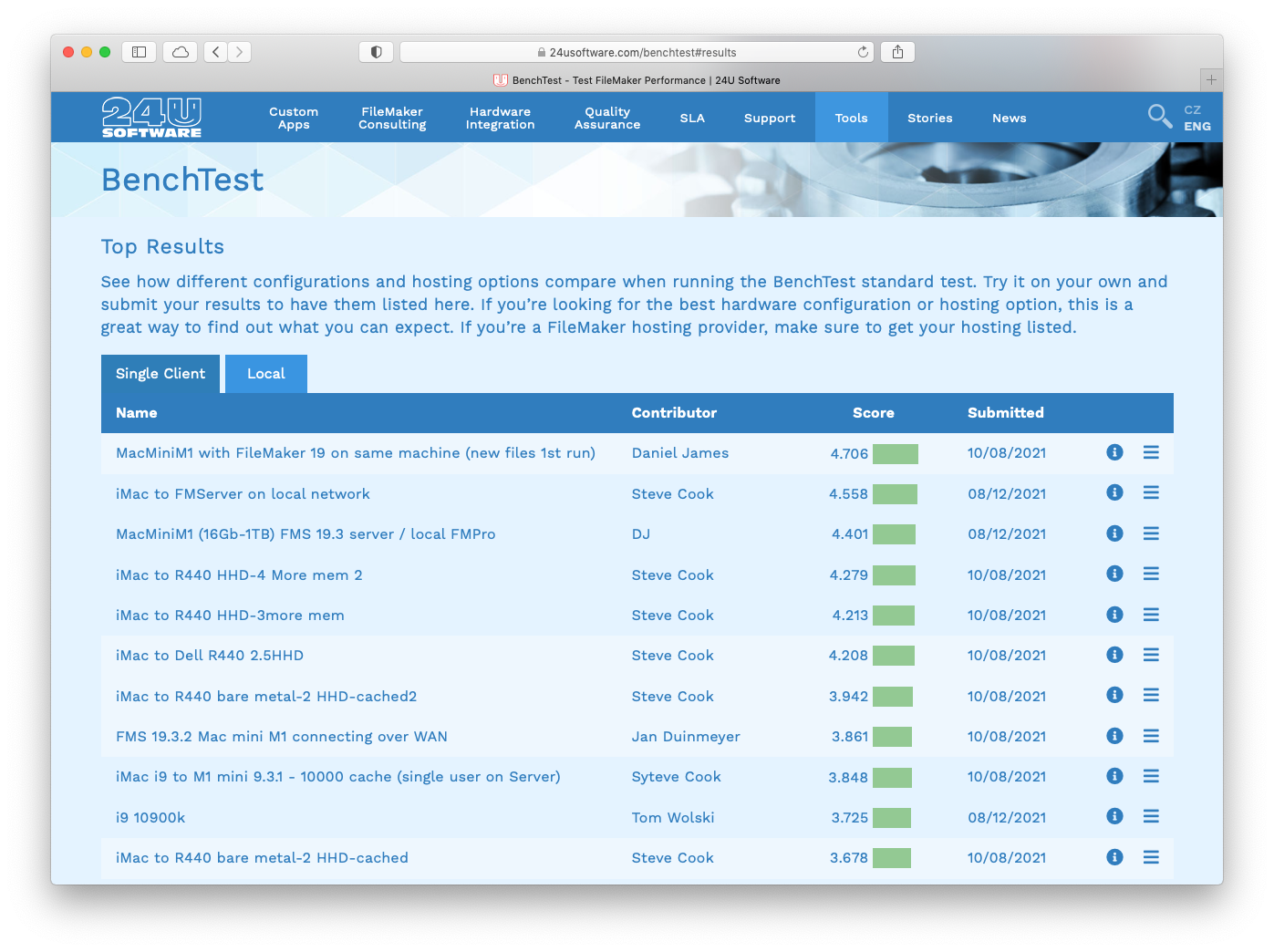Open the site search magnifier icon
Screen dimensions: 1274x952
tap(1159, 116)
